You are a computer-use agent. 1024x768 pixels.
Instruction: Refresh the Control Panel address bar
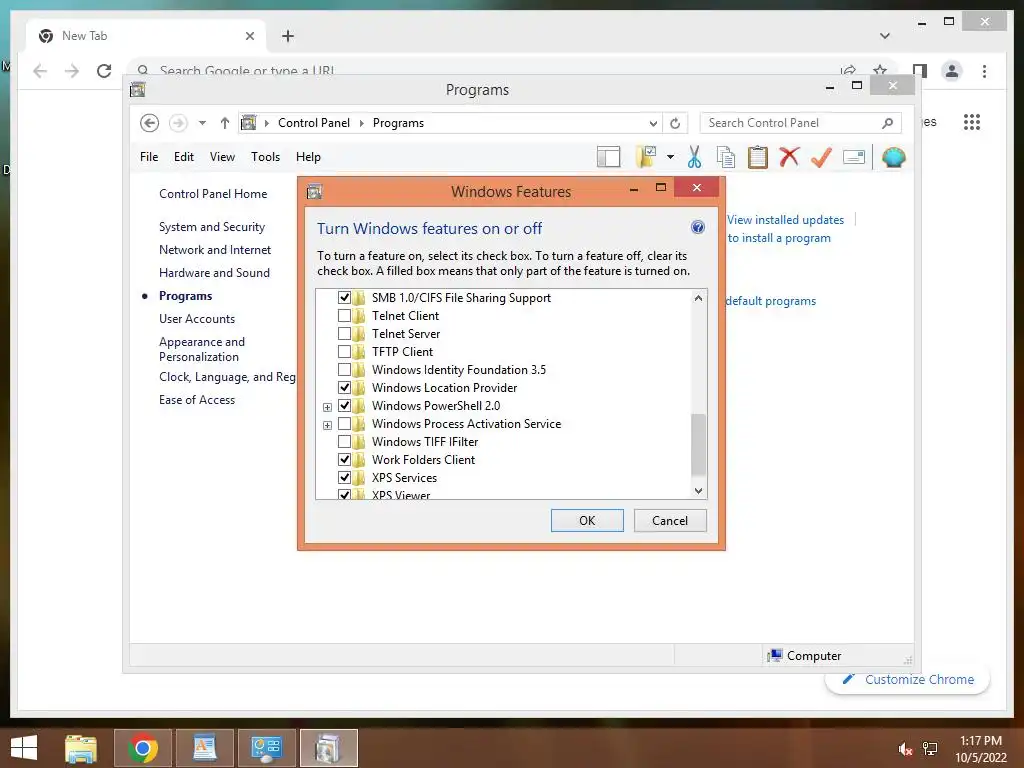click(x=675, y=123)
